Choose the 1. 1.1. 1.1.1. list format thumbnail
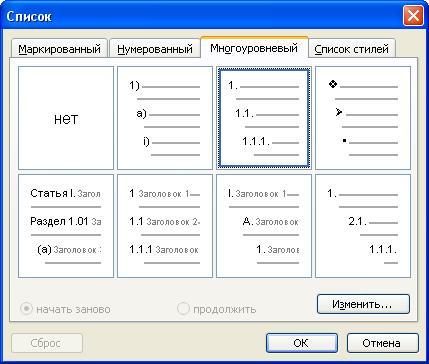Image resolution: width=429 pixels, height=364 pixels. (264, 118)
